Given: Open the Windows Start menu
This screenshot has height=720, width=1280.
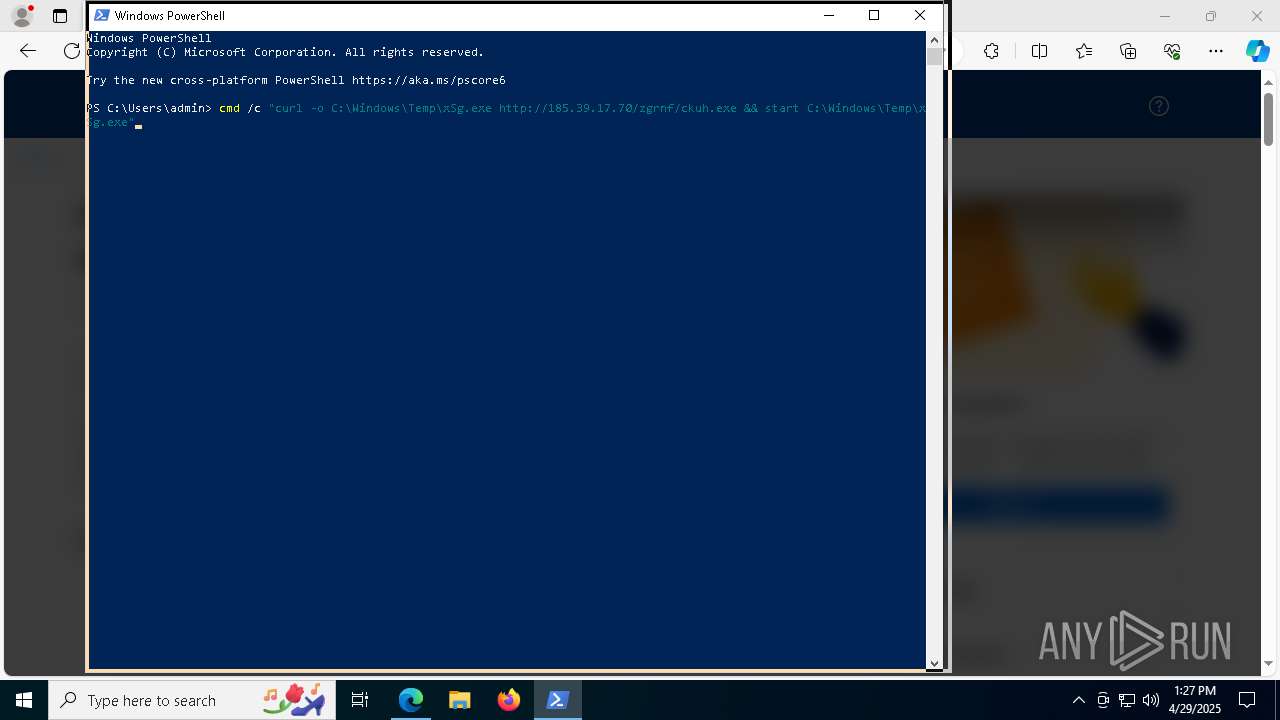Looking at the screenshot, I should coord(24,700).
